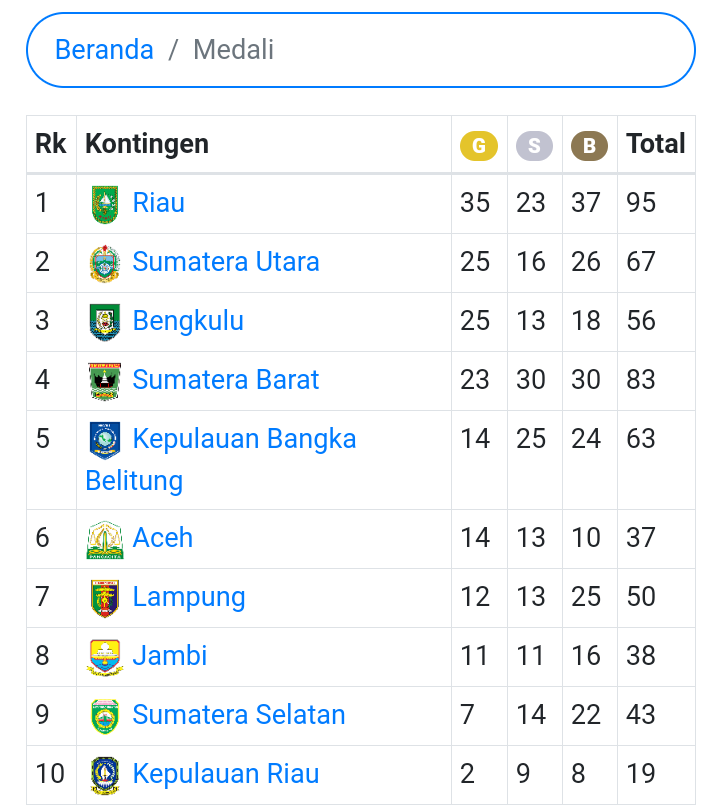
Task: Click the Sumatera Barat emblem icon
Action: pos(105,381)
